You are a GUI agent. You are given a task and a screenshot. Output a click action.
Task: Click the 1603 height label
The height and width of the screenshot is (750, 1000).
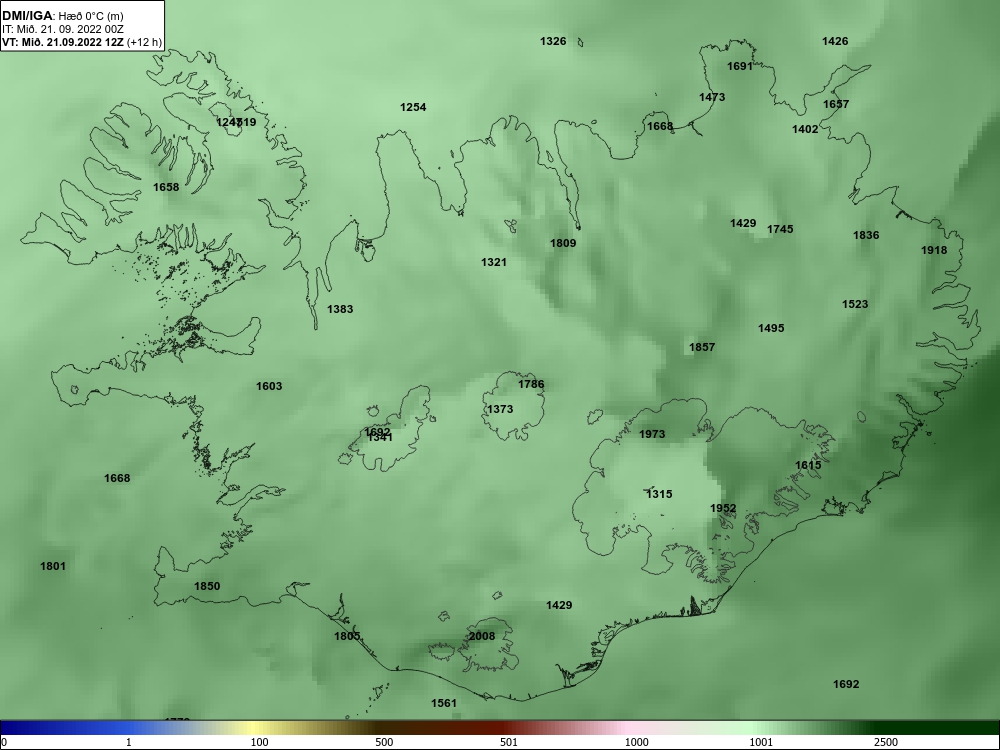pos(269,386)
